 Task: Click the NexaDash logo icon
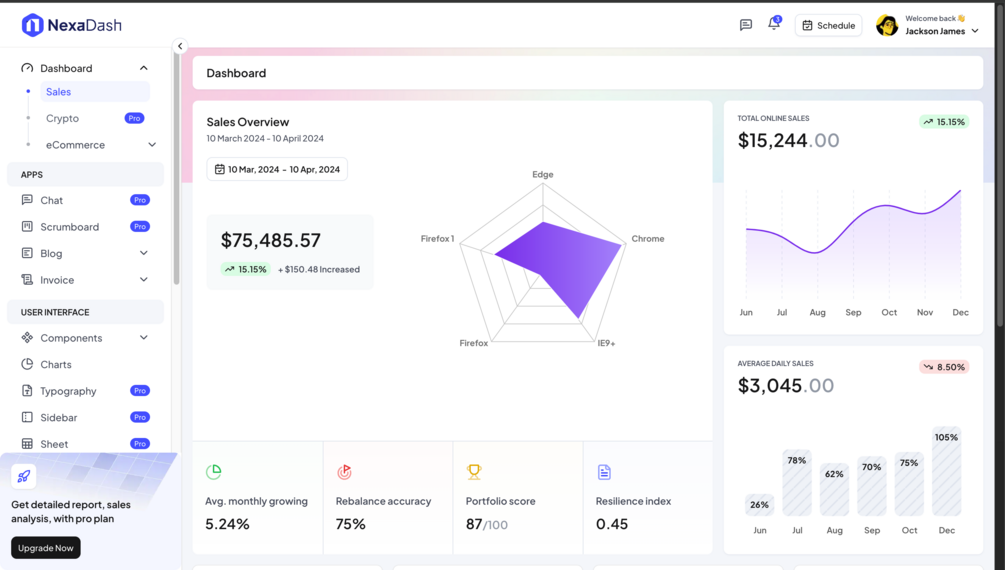[32, 25]
